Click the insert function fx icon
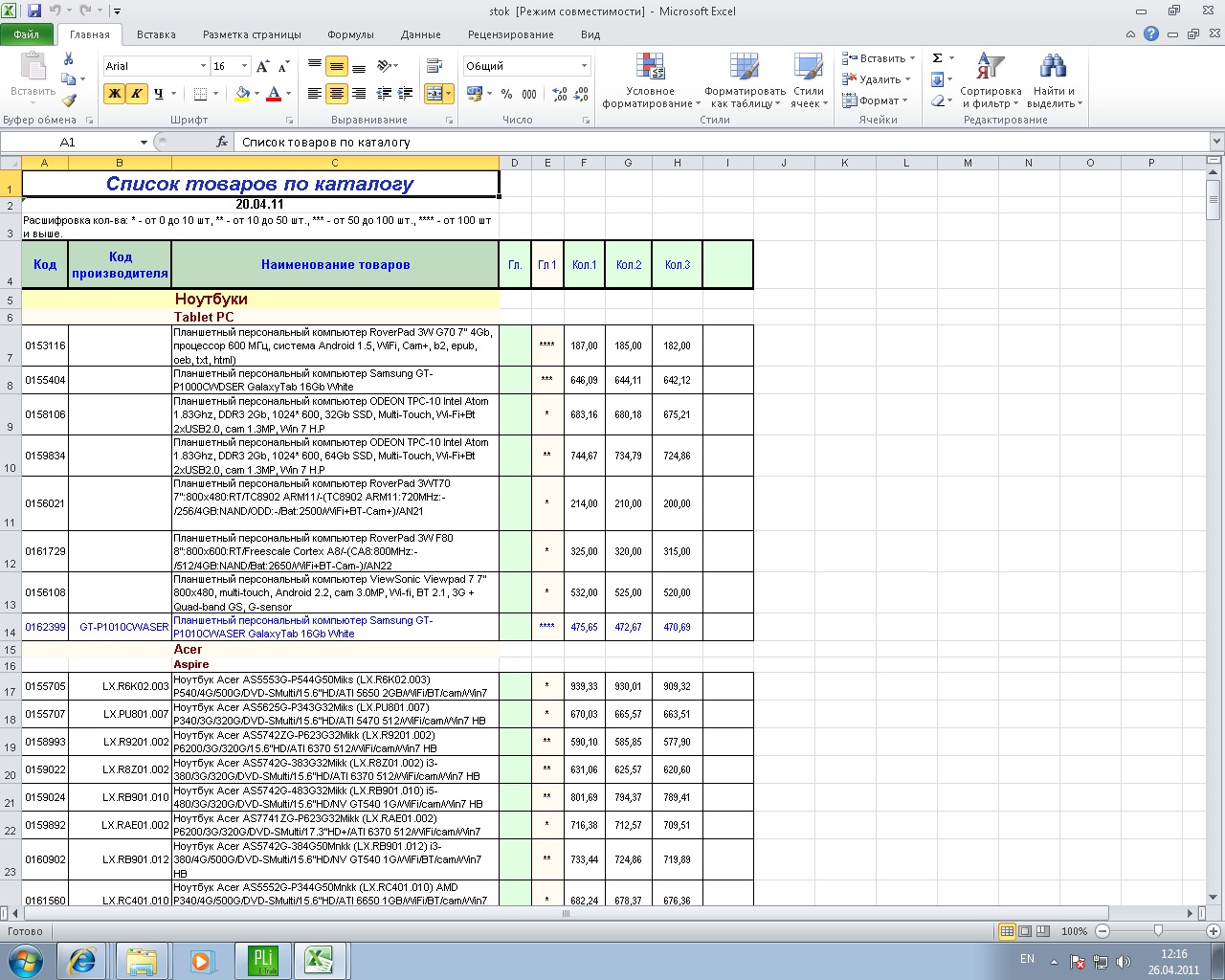This screenshot has height=980, width=1225. [x=222, y=142]
